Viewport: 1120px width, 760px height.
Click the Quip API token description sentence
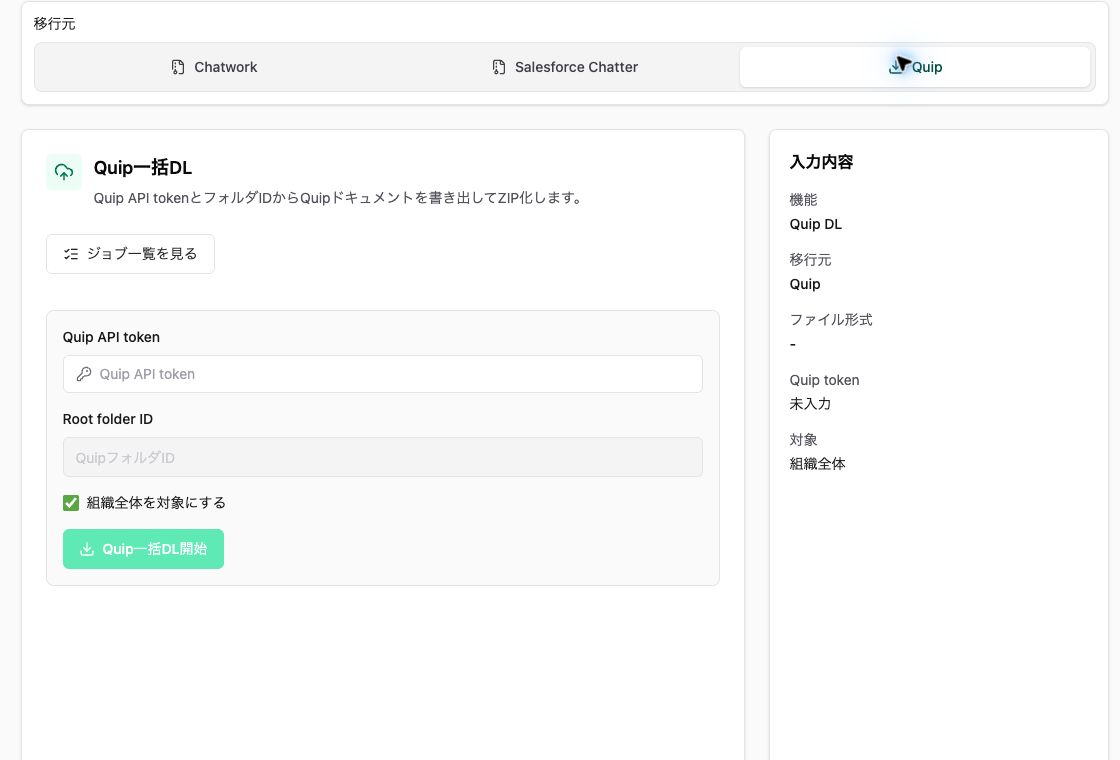(339, 198)
